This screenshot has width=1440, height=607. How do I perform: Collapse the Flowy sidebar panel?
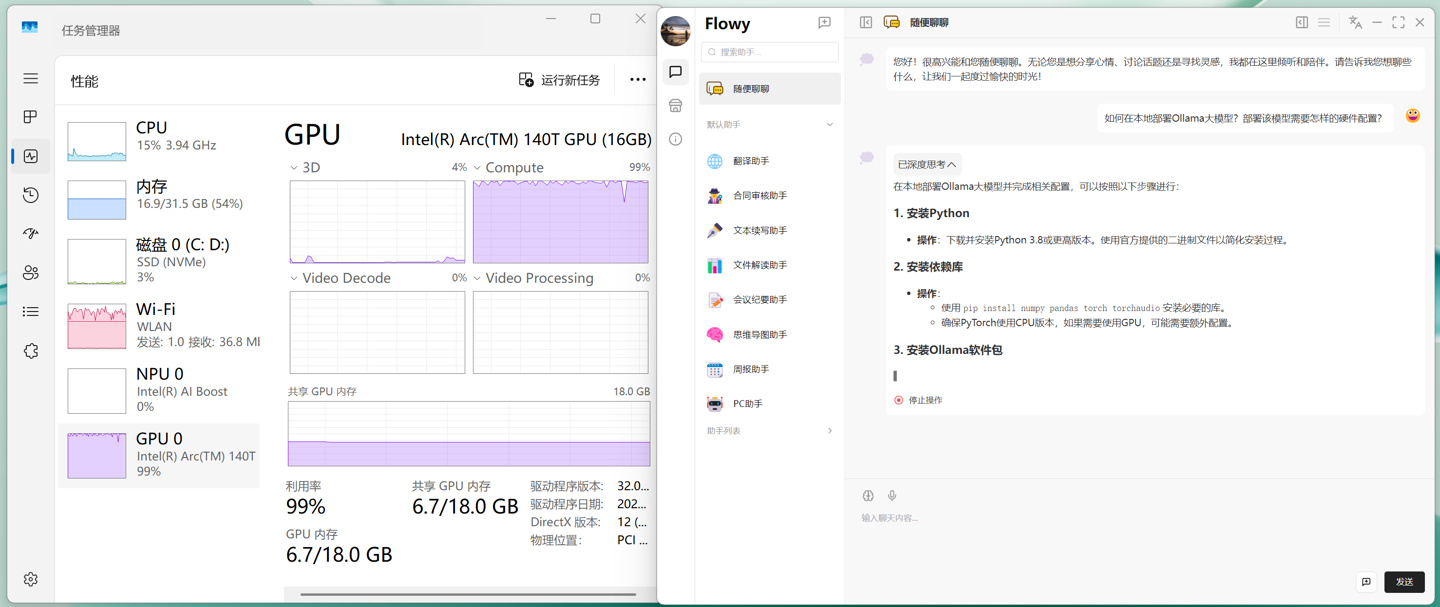[x=866, y=22]
